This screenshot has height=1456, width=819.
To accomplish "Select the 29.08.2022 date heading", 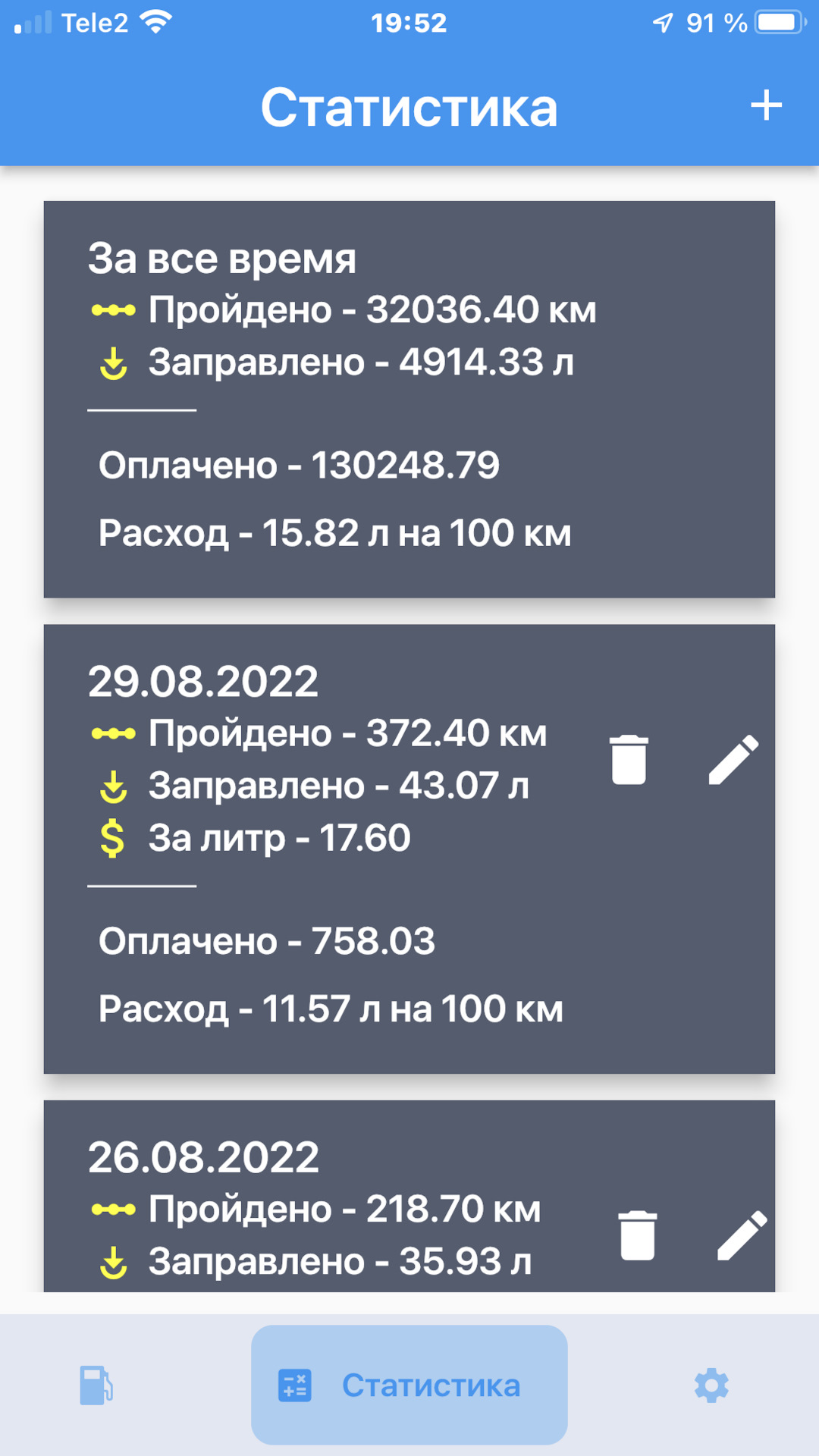I will (203, 682).
